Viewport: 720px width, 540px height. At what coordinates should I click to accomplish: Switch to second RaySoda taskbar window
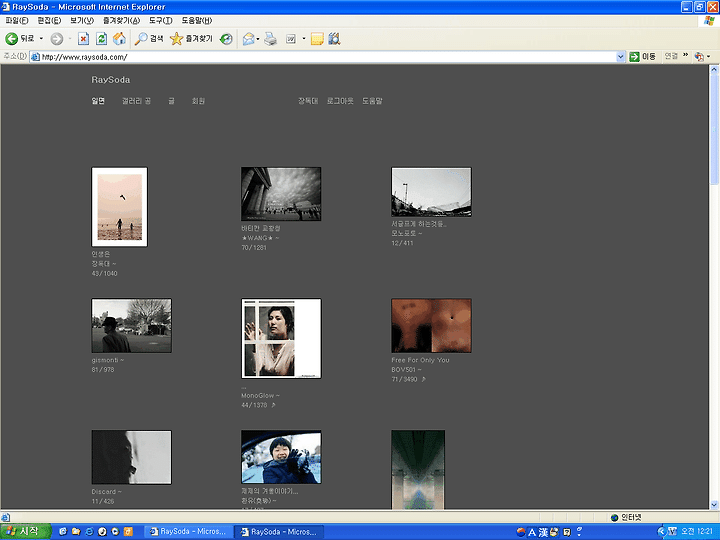279,532
